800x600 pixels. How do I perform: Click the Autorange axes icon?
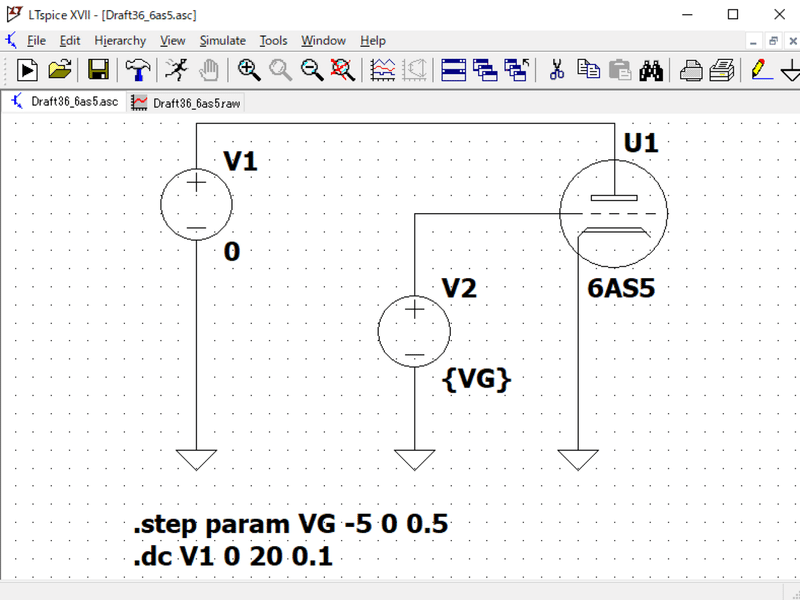(414, 70)
